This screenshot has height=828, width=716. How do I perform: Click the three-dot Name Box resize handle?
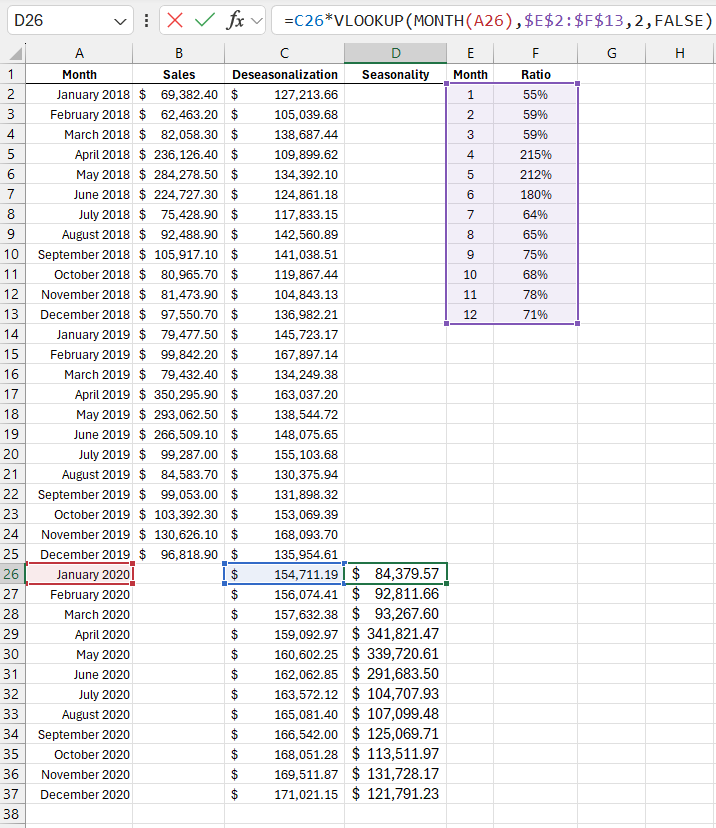pos(147,20)
